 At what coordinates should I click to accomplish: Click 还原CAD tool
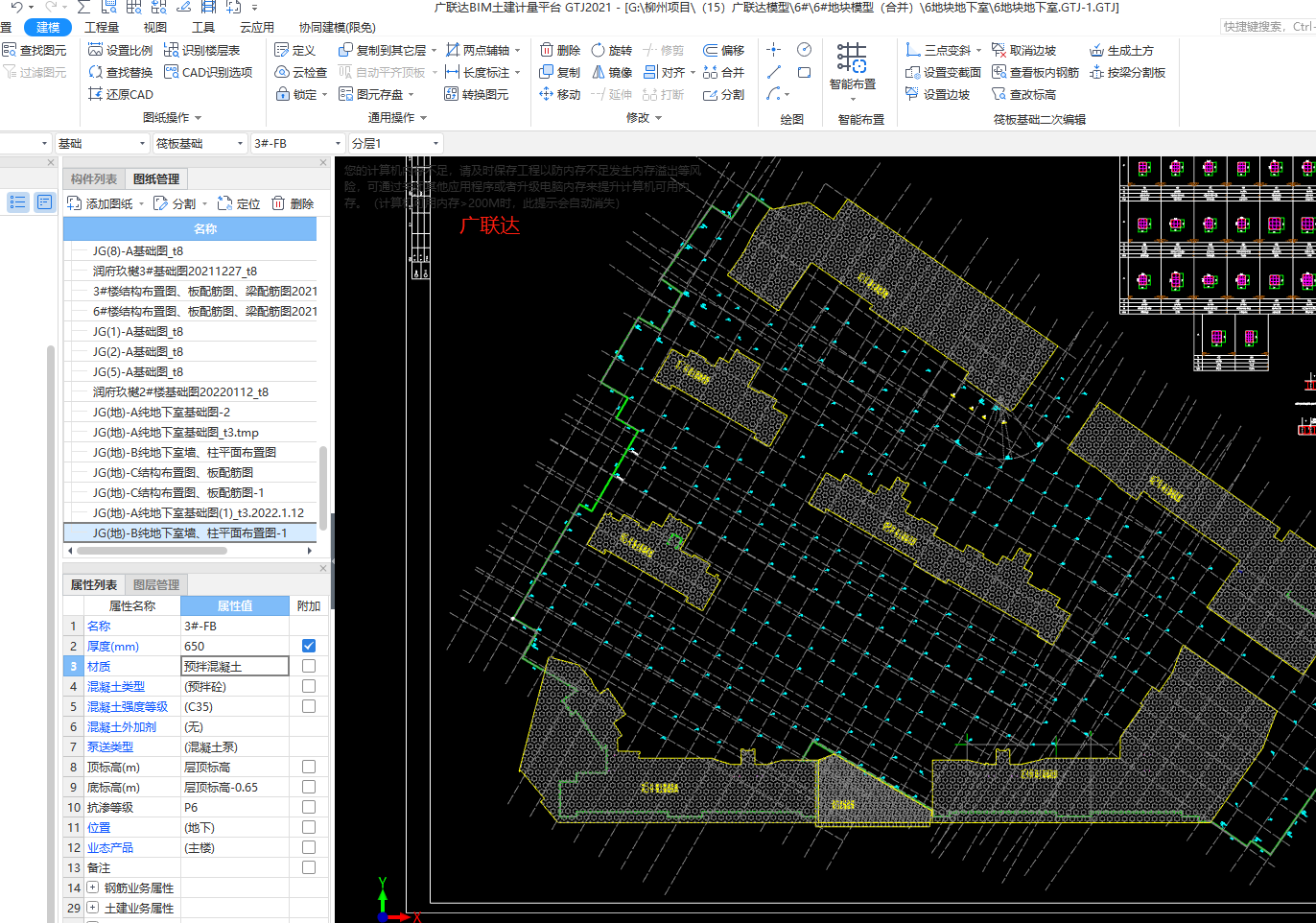(x=120, y=94)
